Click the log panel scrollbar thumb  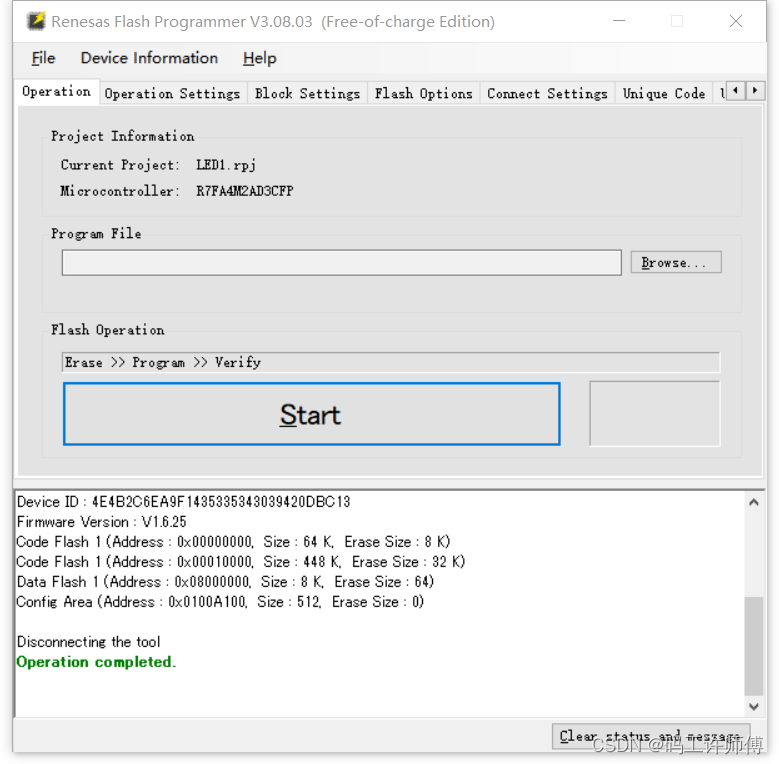coord(754,646)
